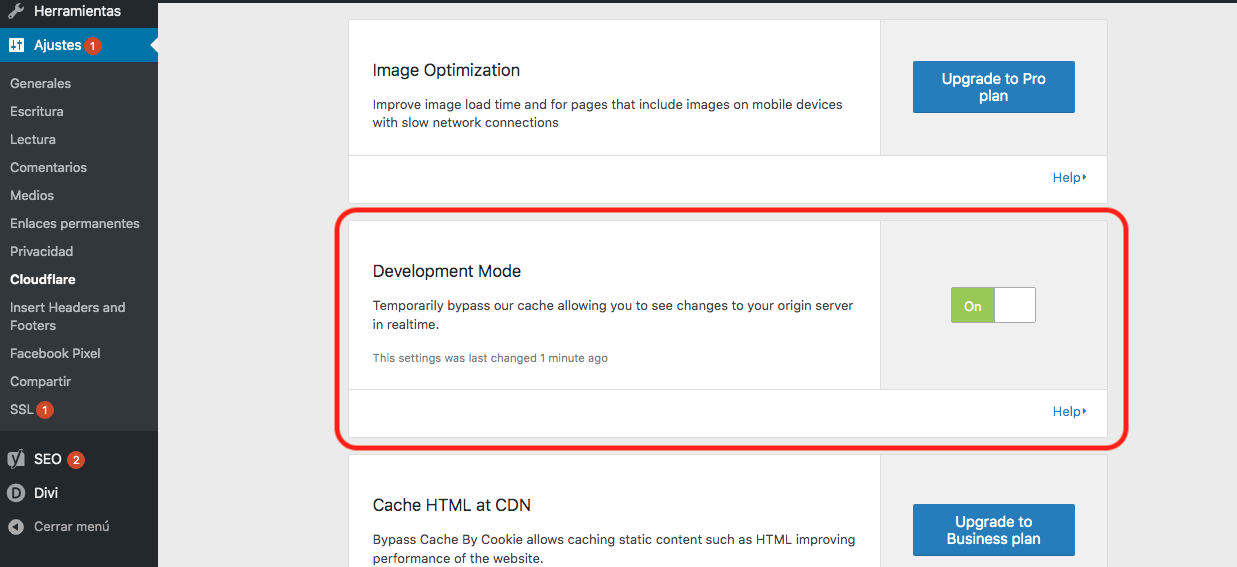Click the red notification badge on Ajustes
Viewport: 1237px width, 567px height.
click(x=93, y=46)
